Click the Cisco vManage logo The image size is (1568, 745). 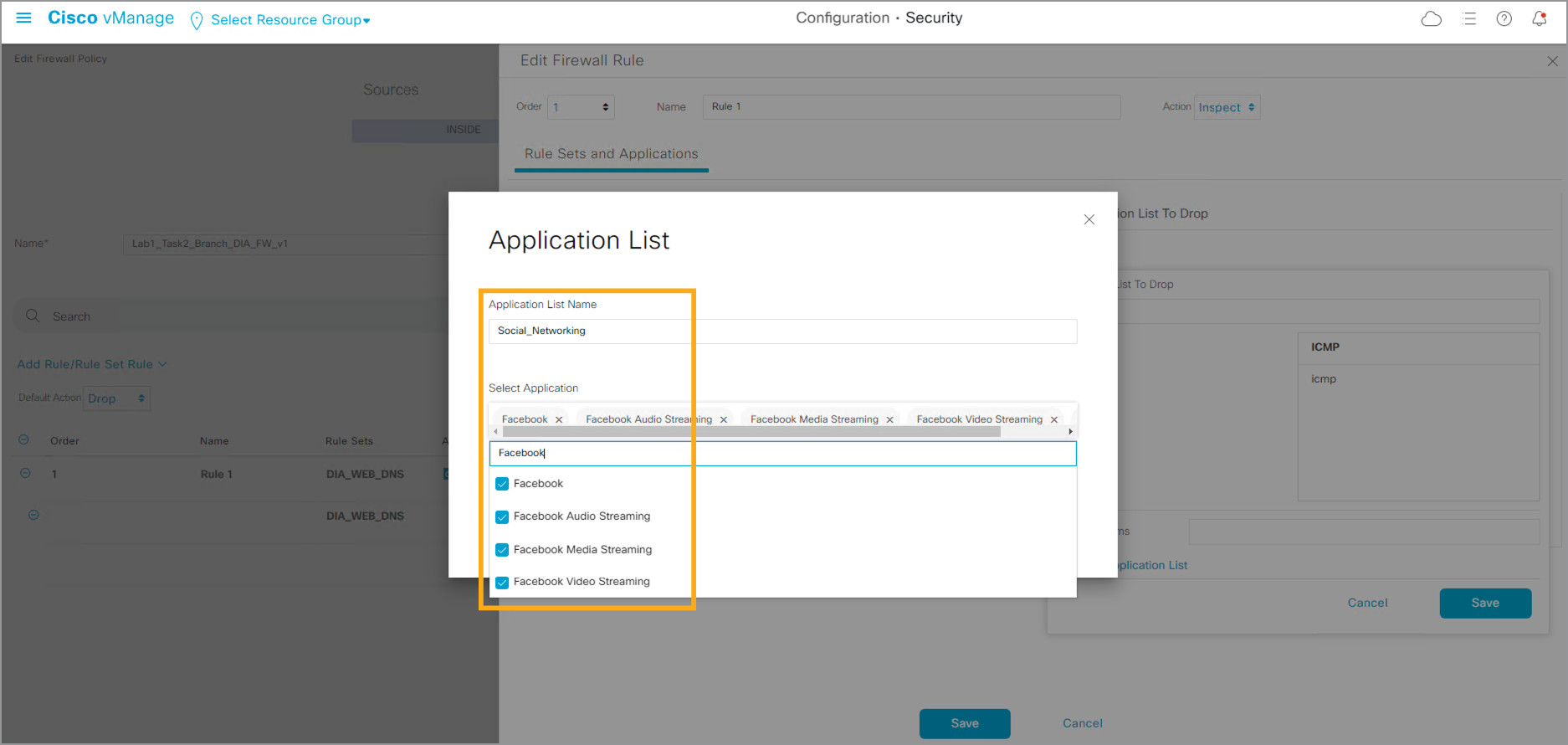click(x=110, y=18)
